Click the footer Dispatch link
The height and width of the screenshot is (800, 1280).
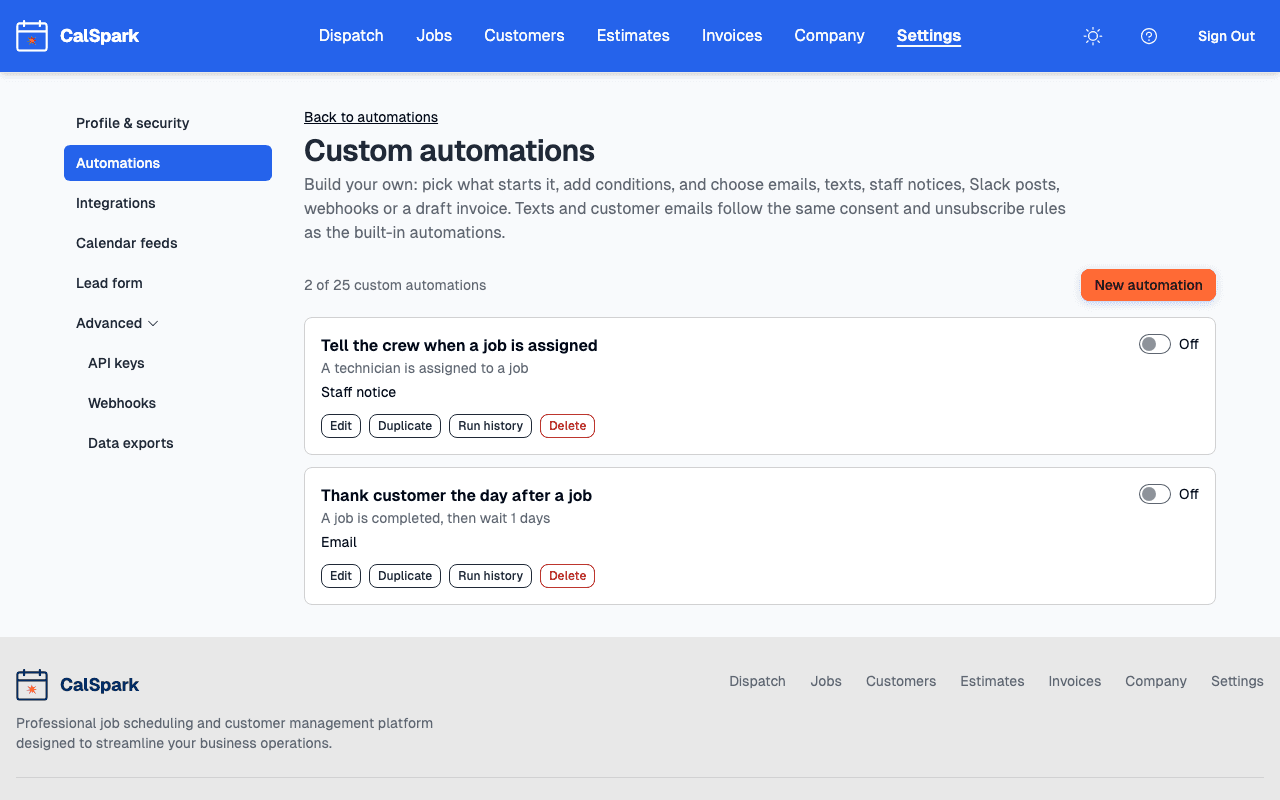[x=757, y=681]
